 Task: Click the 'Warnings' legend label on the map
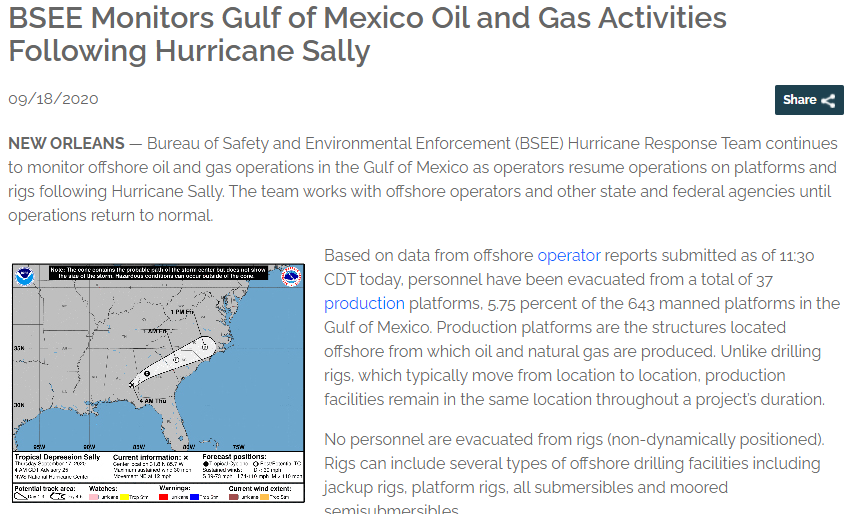(174, 488)
